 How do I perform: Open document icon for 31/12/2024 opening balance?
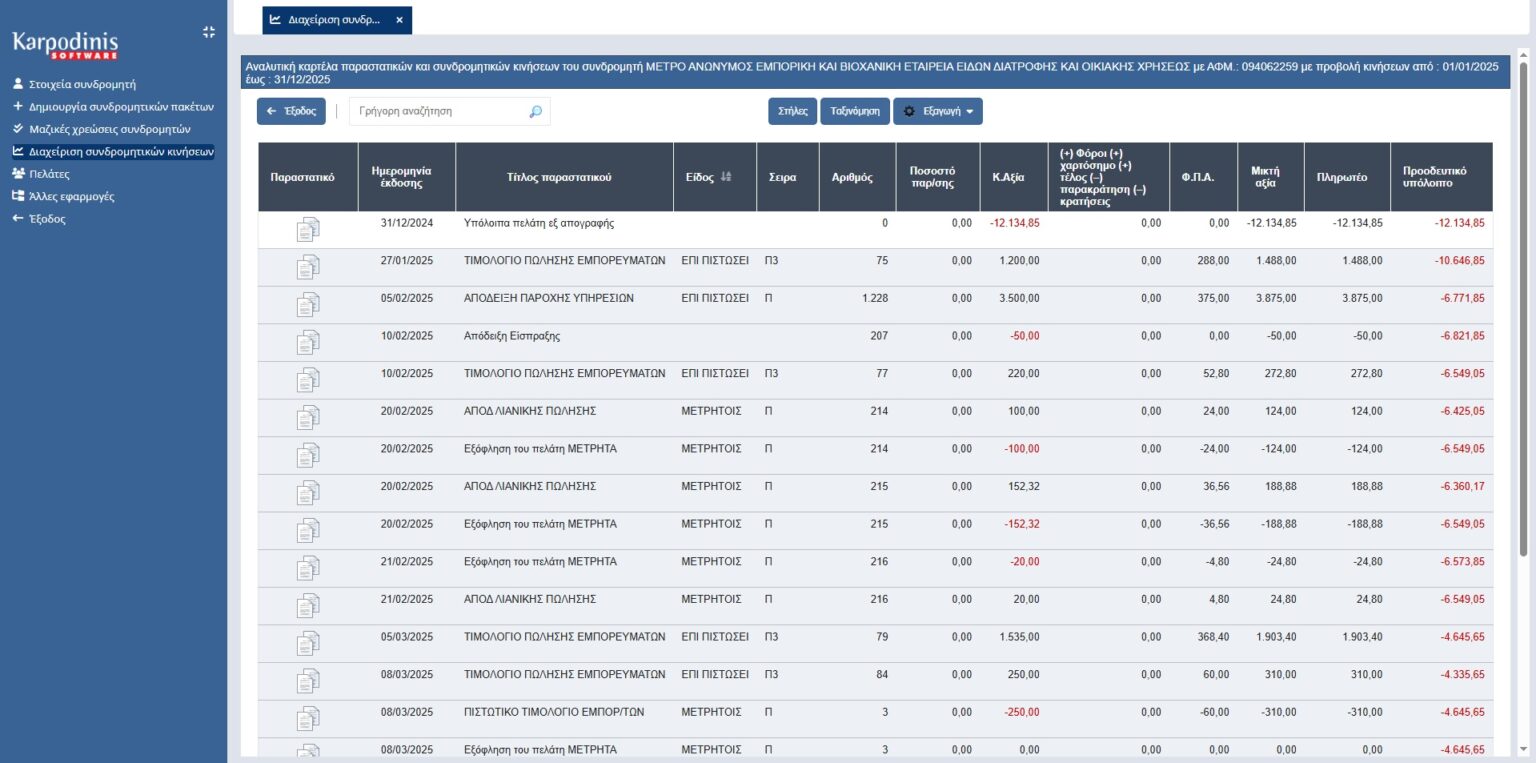coord(308,230)
